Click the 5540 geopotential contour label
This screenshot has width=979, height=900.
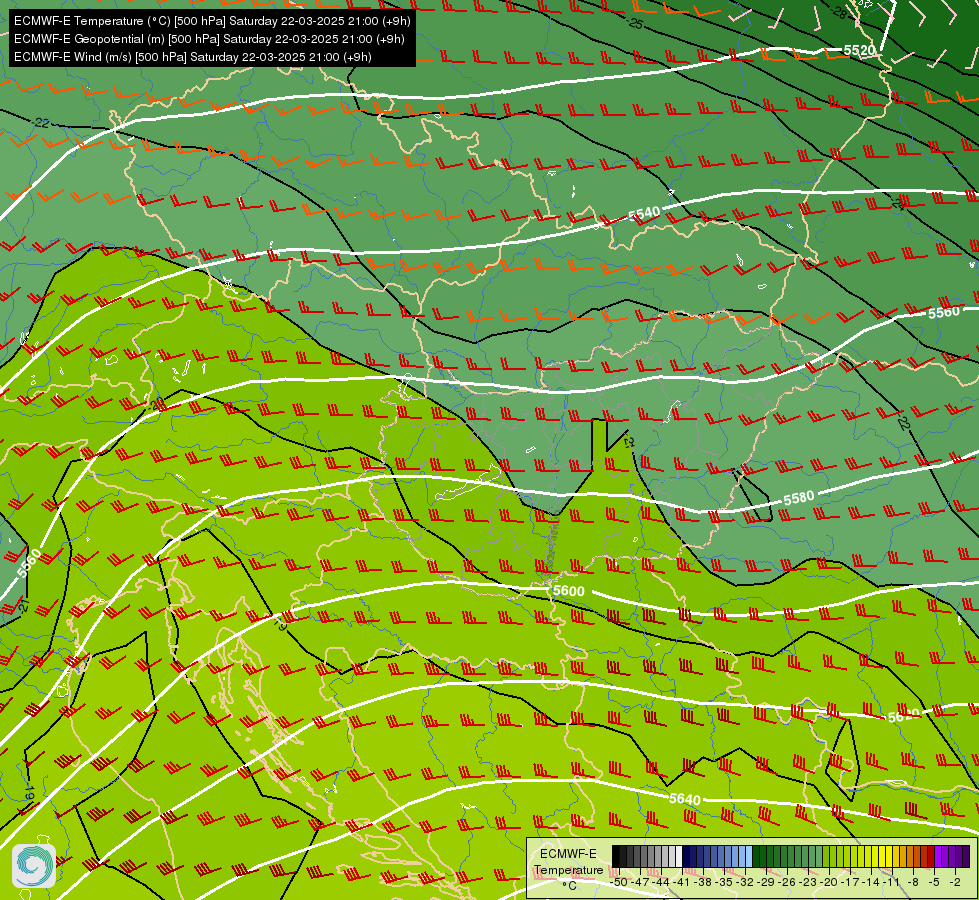[x=644, y=214]
